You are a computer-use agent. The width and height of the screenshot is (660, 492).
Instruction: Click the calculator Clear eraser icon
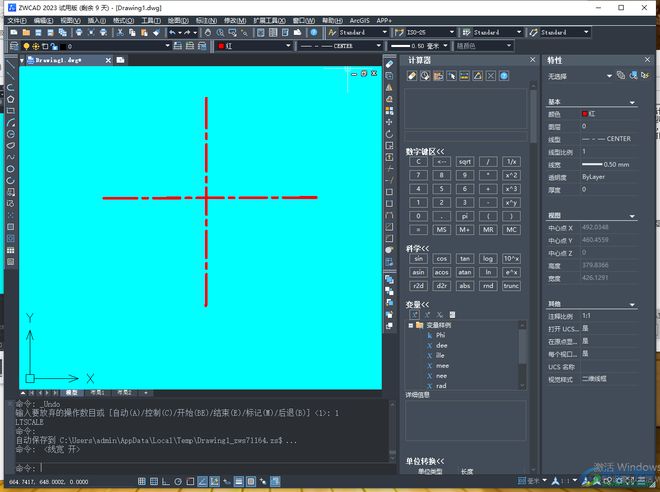(x=412, y=76)
